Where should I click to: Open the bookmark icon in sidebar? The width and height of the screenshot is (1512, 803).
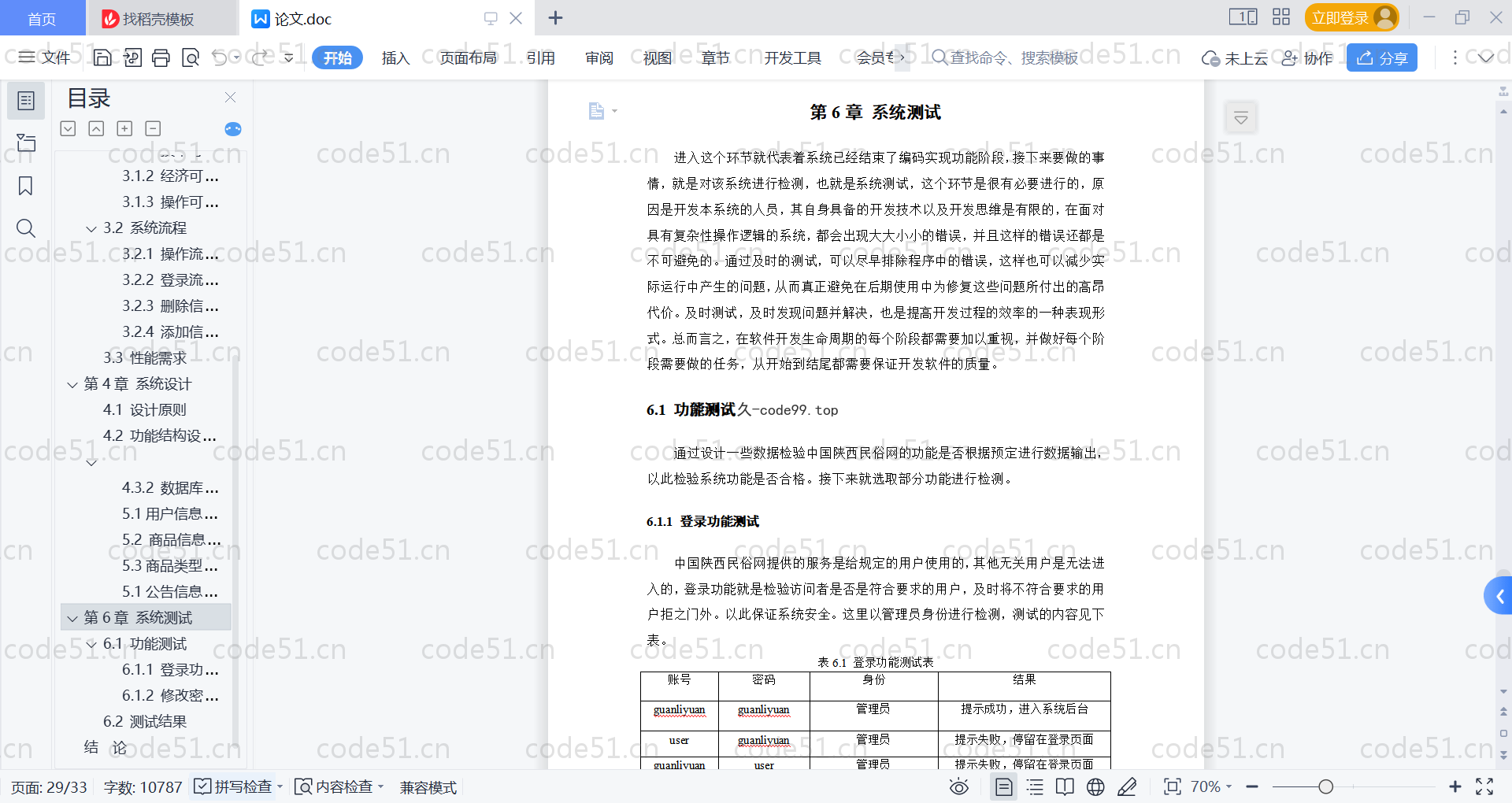click(x=26, y=186)
